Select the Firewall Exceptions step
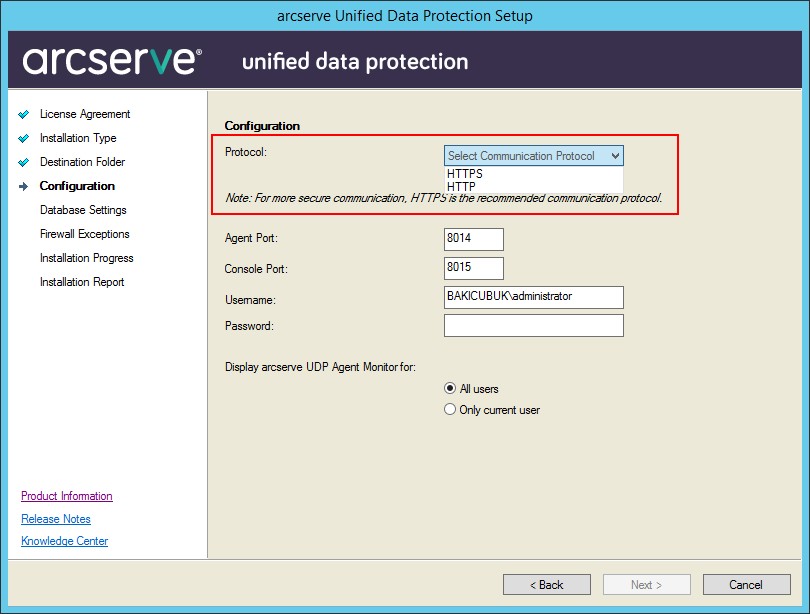 pyautogui.click(x=85, y=234)
